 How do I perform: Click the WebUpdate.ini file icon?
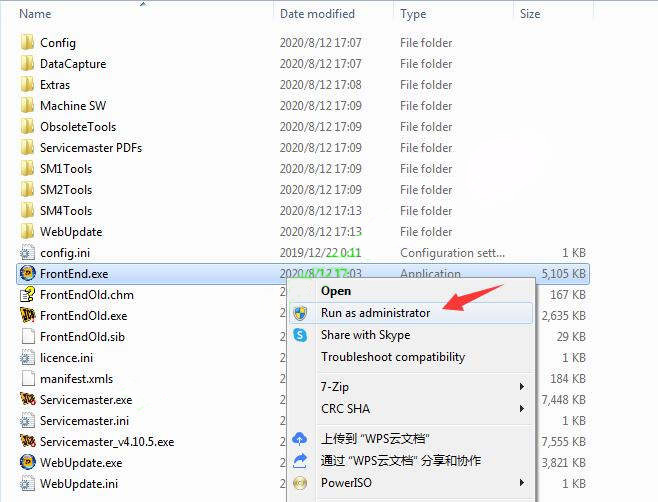coord(27,484)
